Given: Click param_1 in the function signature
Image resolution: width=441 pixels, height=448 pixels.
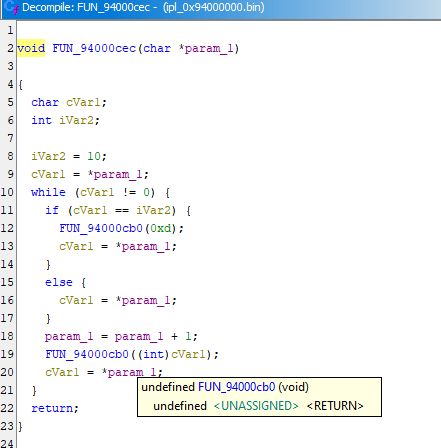Looking at the screenshot, I should pos(209,49).
